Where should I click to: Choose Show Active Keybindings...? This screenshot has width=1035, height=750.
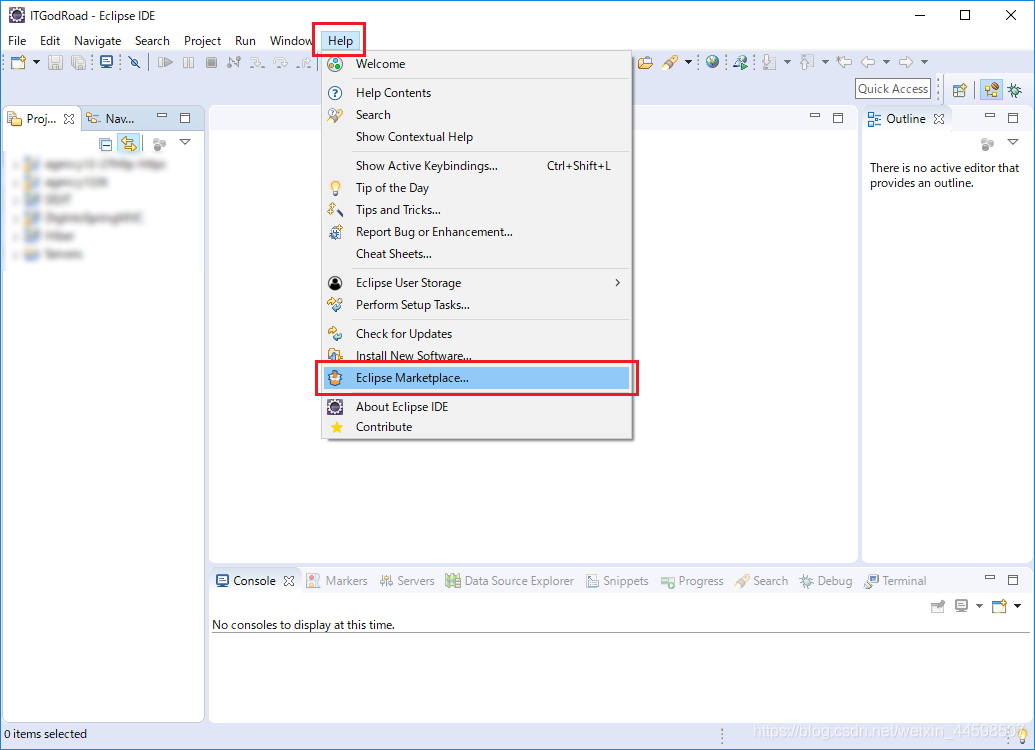pos(477,166)
